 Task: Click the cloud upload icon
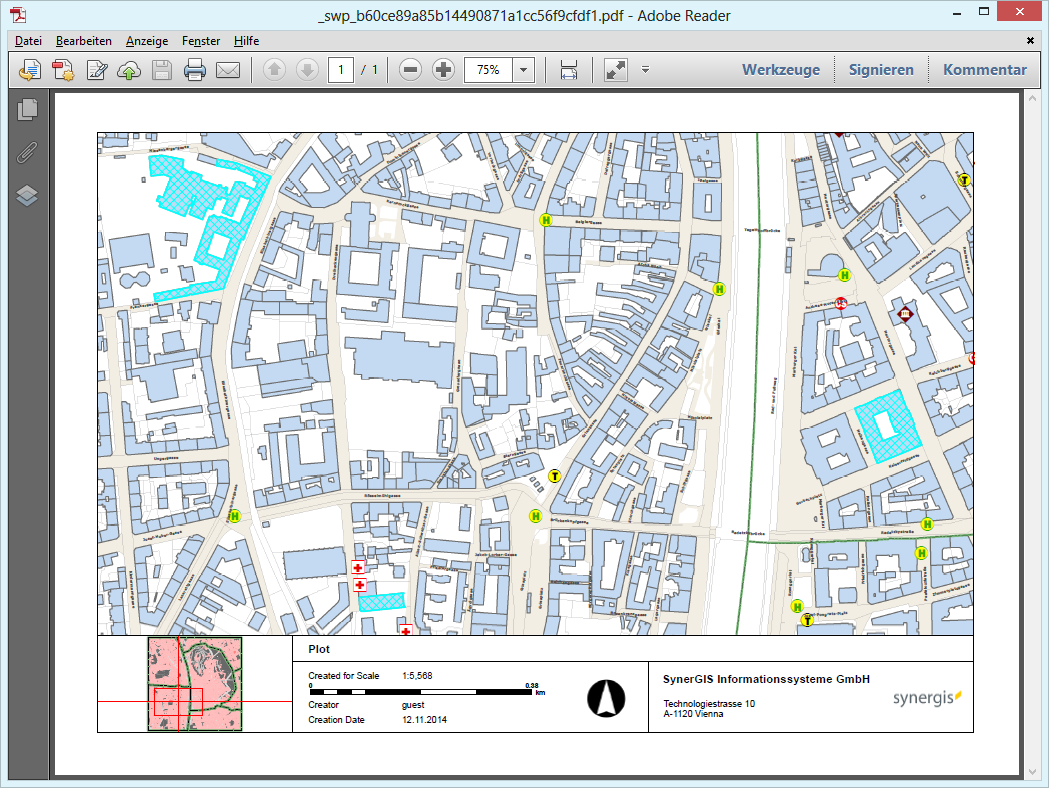point(129,70)
